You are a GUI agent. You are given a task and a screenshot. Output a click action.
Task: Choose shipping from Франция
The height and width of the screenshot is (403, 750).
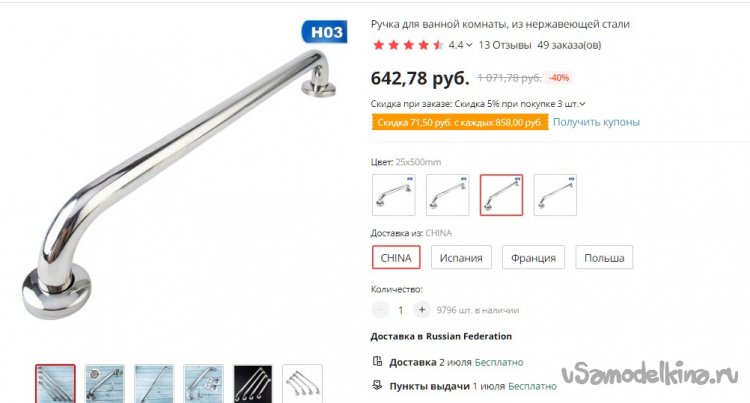coord(533,258)
